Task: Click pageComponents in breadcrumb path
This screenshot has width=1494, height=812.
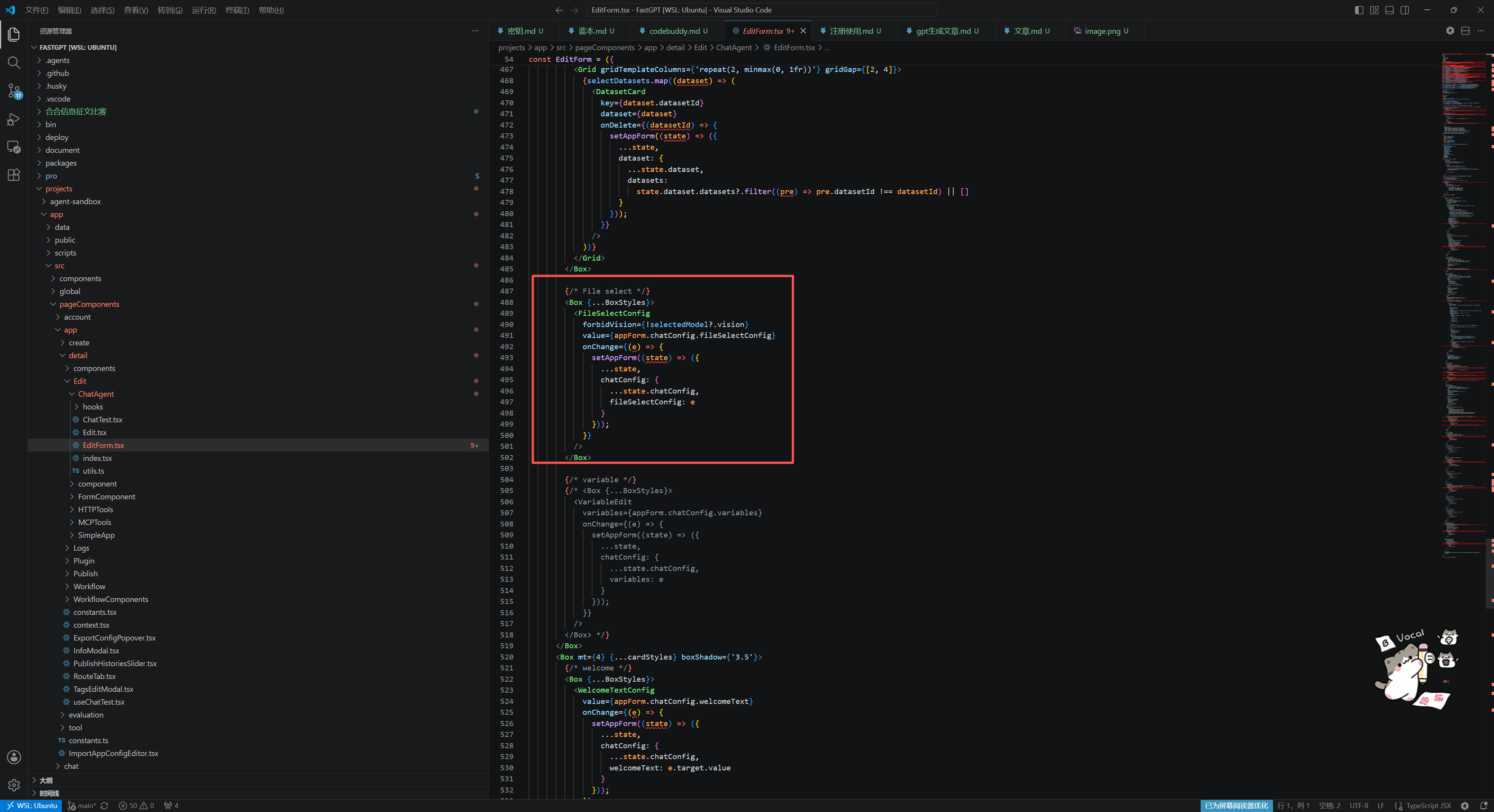Action: (605, 47)
